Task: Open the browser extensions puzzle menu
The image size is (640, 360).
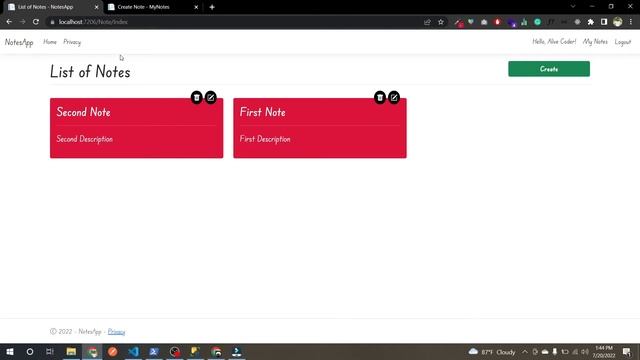Action: tap(591, 22)
